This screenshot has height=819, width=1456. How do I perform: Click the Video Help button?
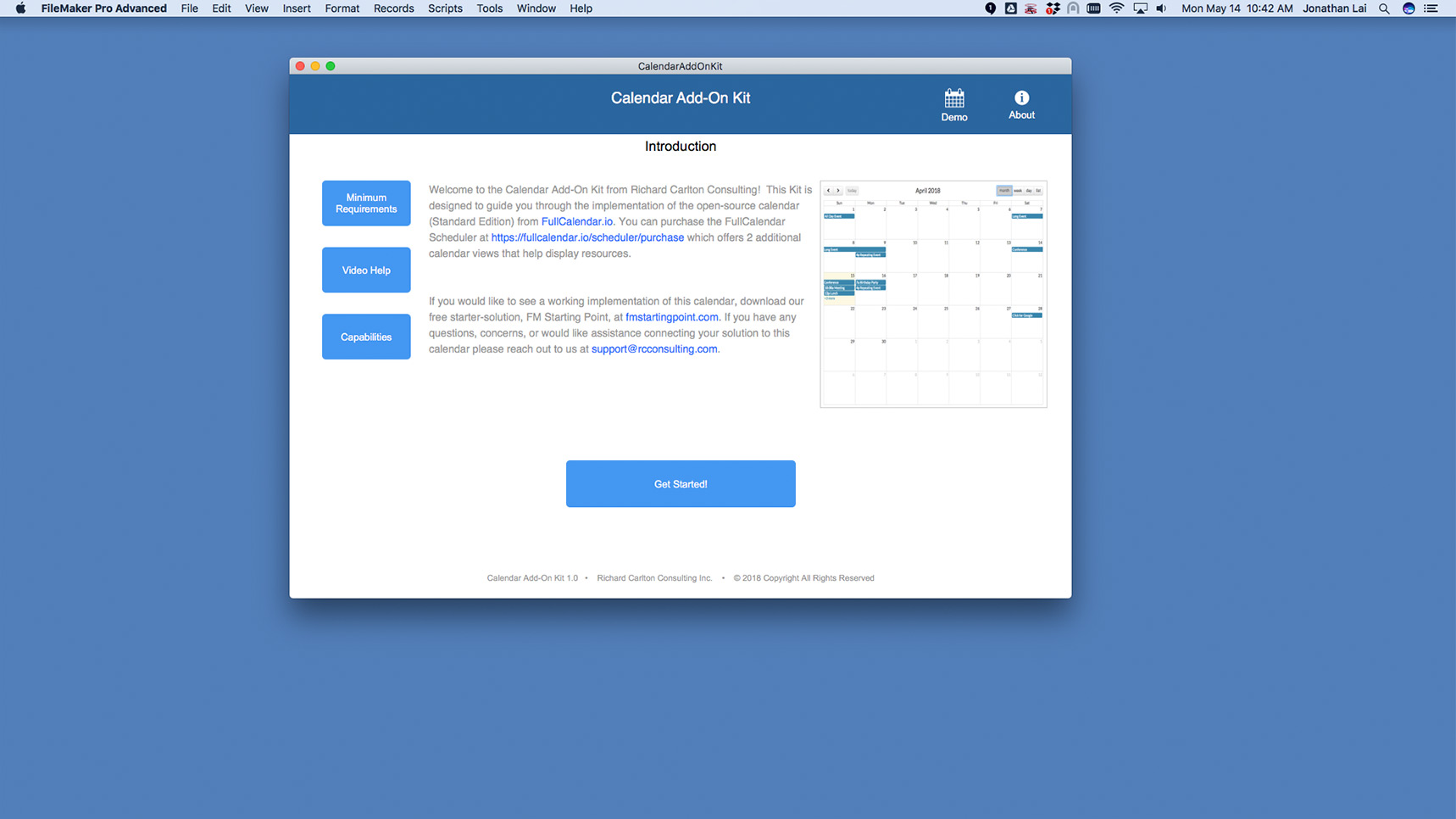point(366,270)
